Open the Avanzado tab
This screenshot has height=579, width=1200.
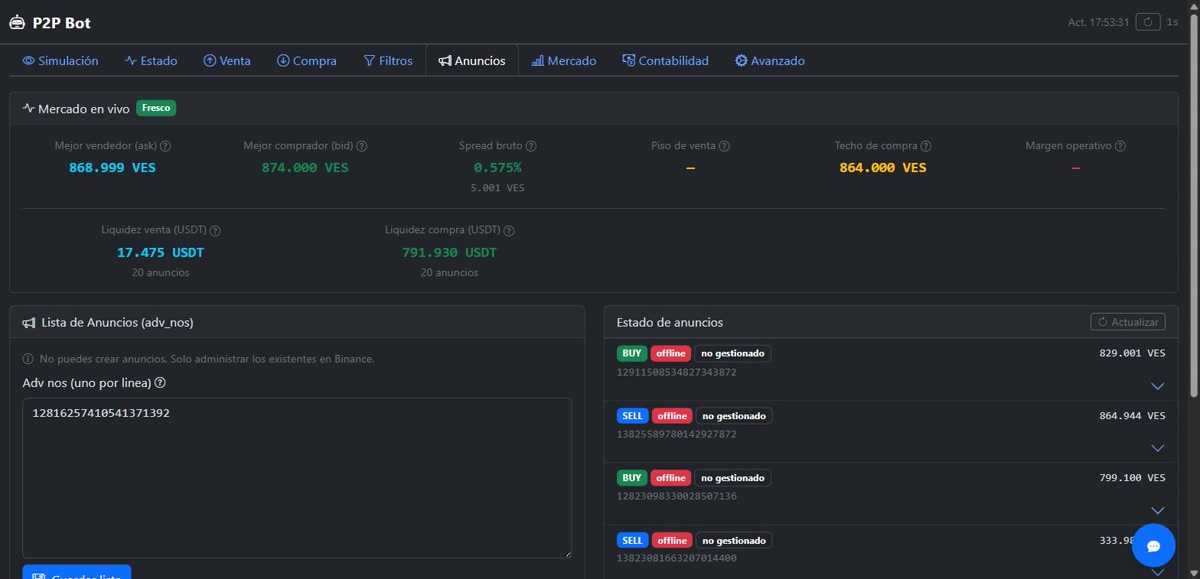coord(770,61)
